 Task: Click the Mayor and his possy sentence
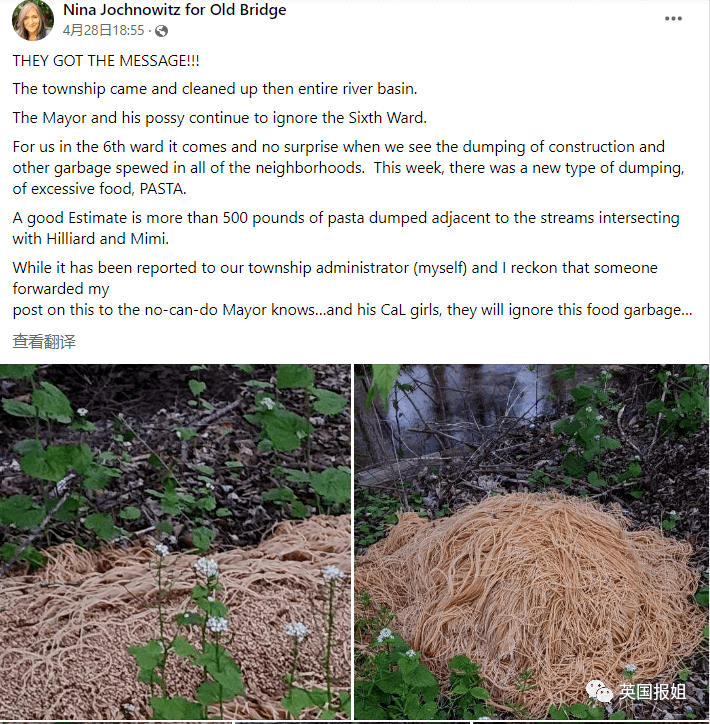[219, 118]
